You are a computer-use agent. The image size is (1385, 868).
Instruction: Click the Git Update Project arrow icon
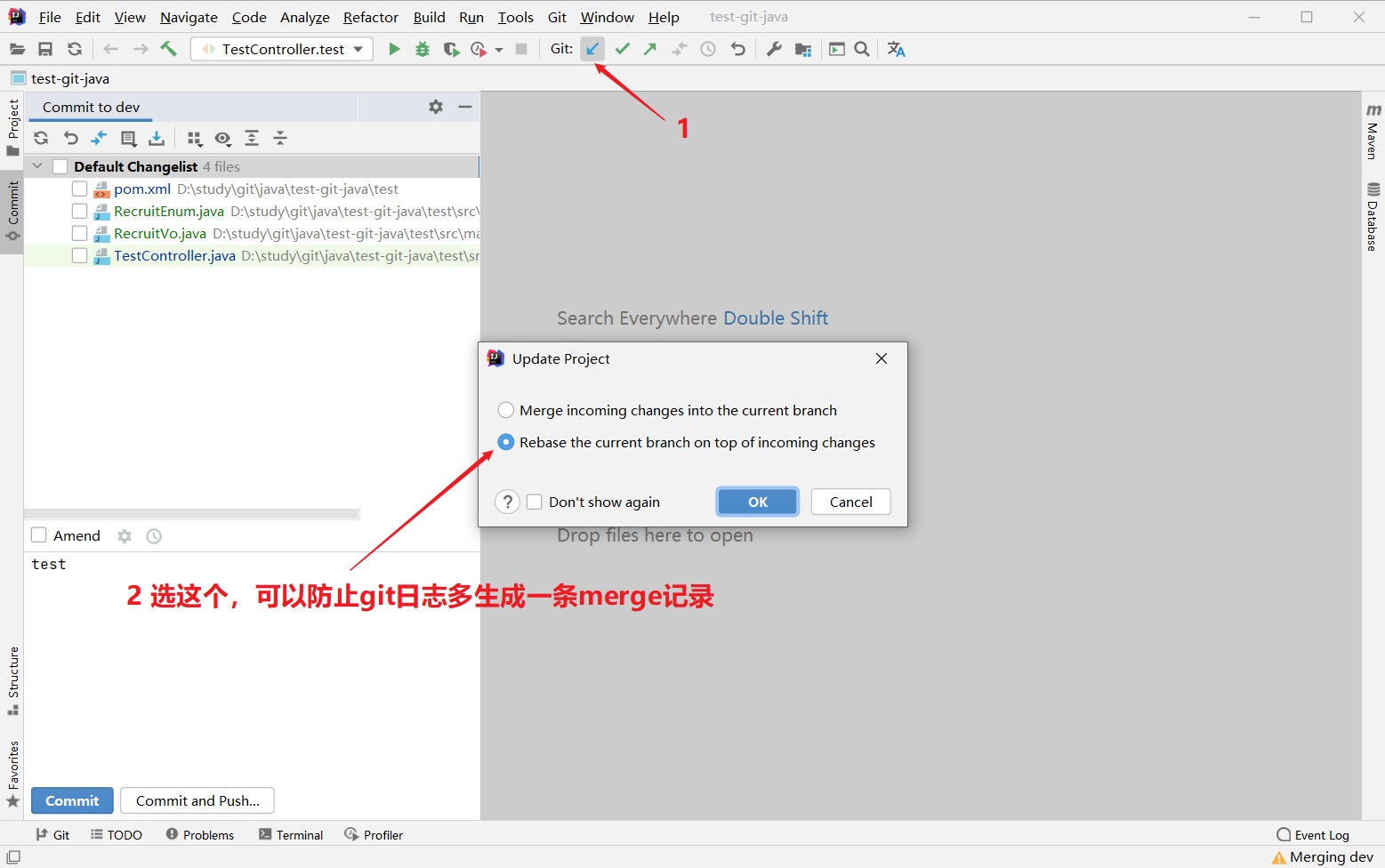coord(592,49)
